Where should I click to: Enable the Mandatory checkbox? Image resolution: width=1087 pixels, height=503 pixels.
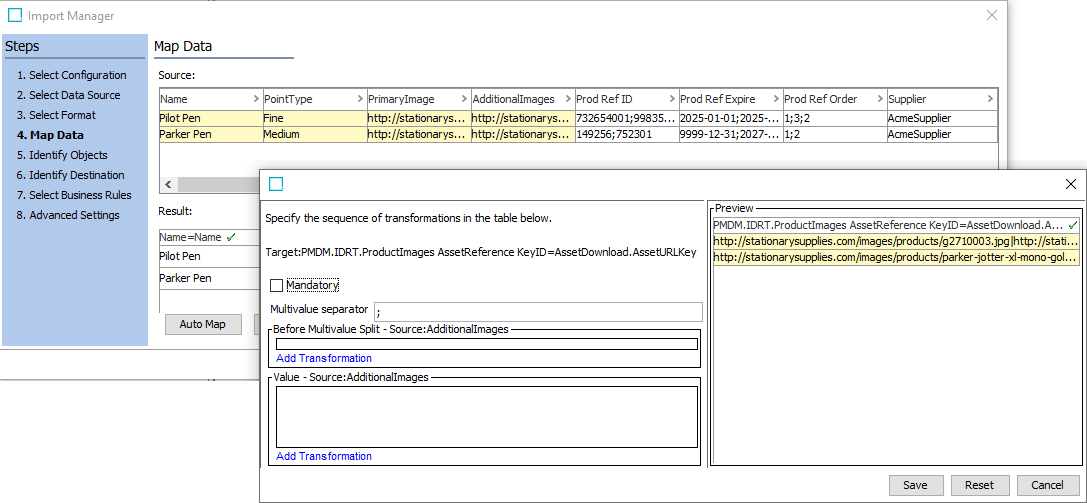[x=277, y=286]
